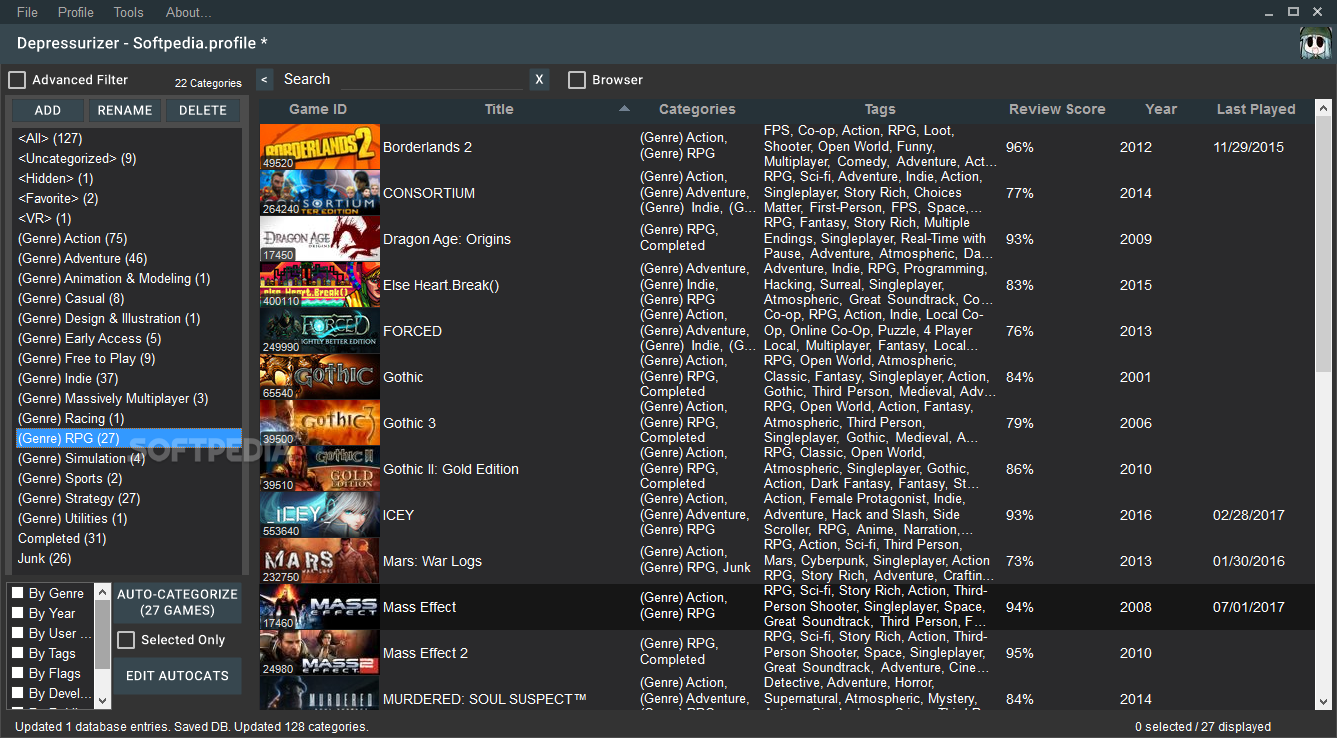Select the (Genre) Adventure (46) category
The height and width of the screenshot is (738, 1337).
pos(128,259)
